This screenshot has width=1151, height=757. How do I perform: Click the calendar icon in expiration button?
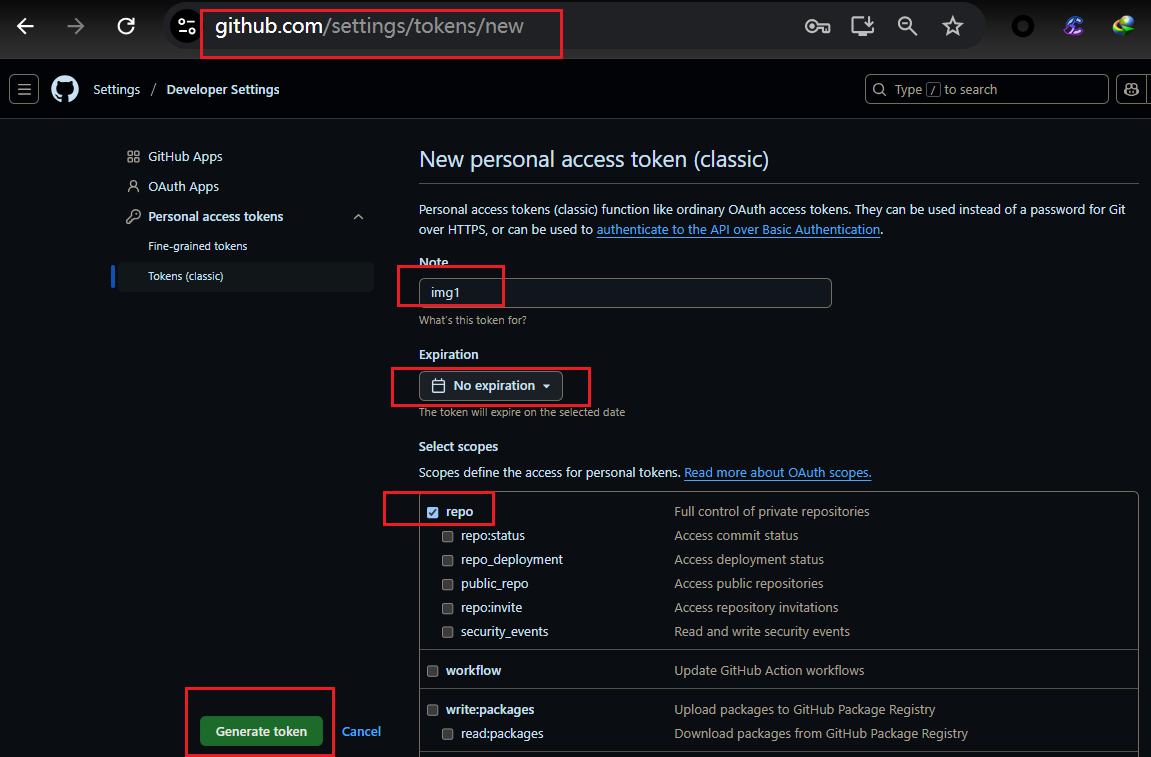pyautogui.click(x=438, y=385)
